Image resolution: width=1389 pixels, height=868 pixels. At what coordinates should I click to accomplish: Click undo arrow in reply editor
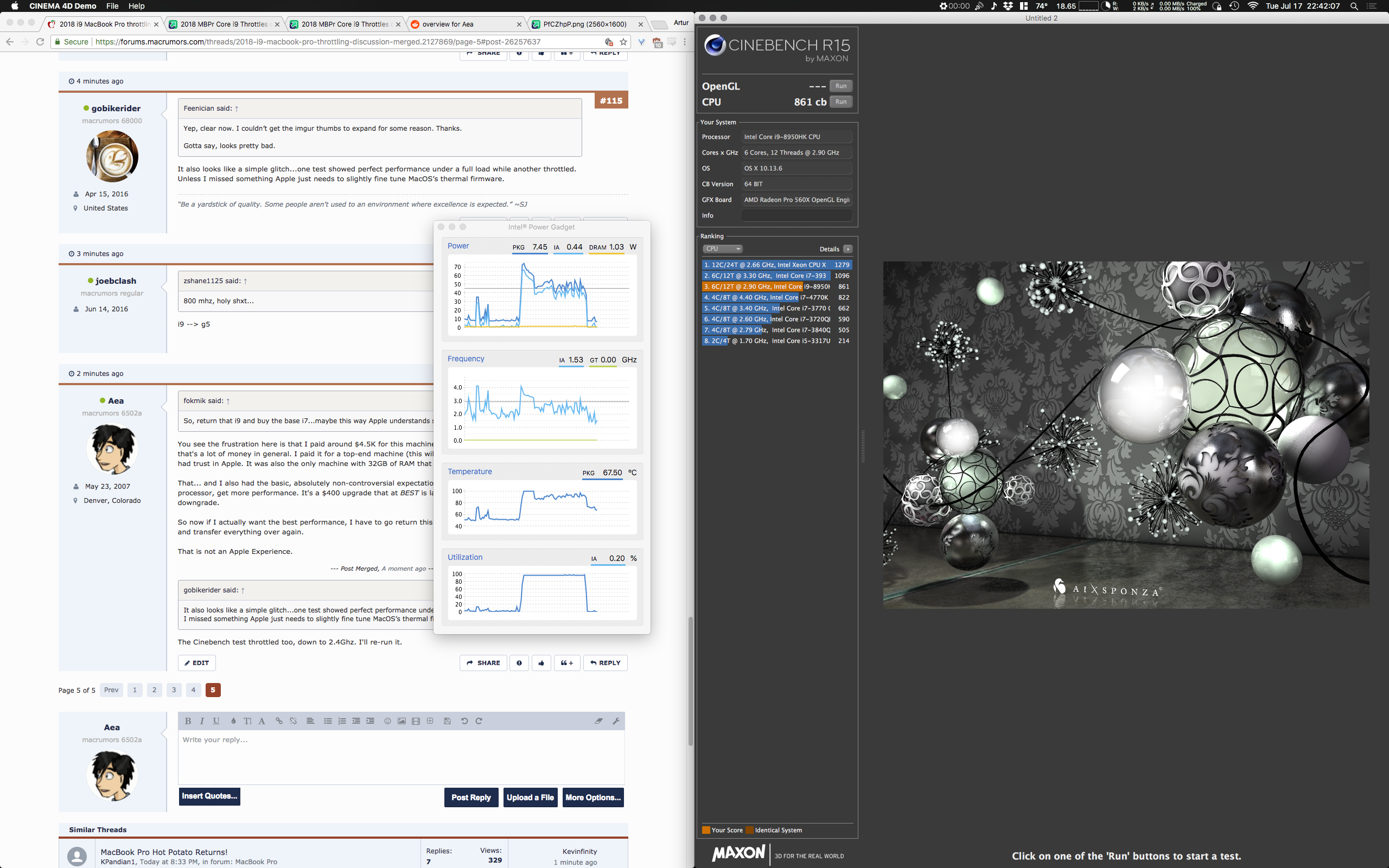464,721
